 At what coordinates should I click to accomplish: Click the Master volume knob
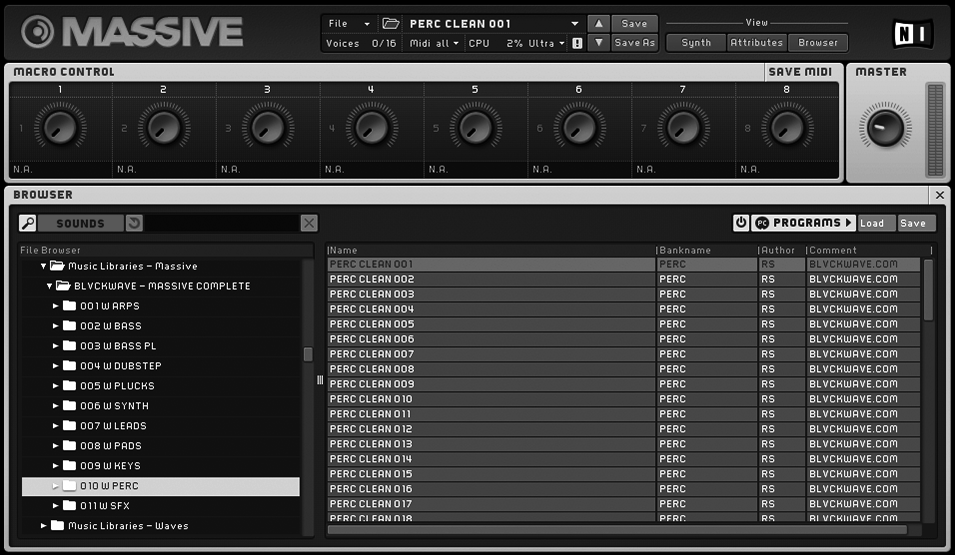click(884, 128)
